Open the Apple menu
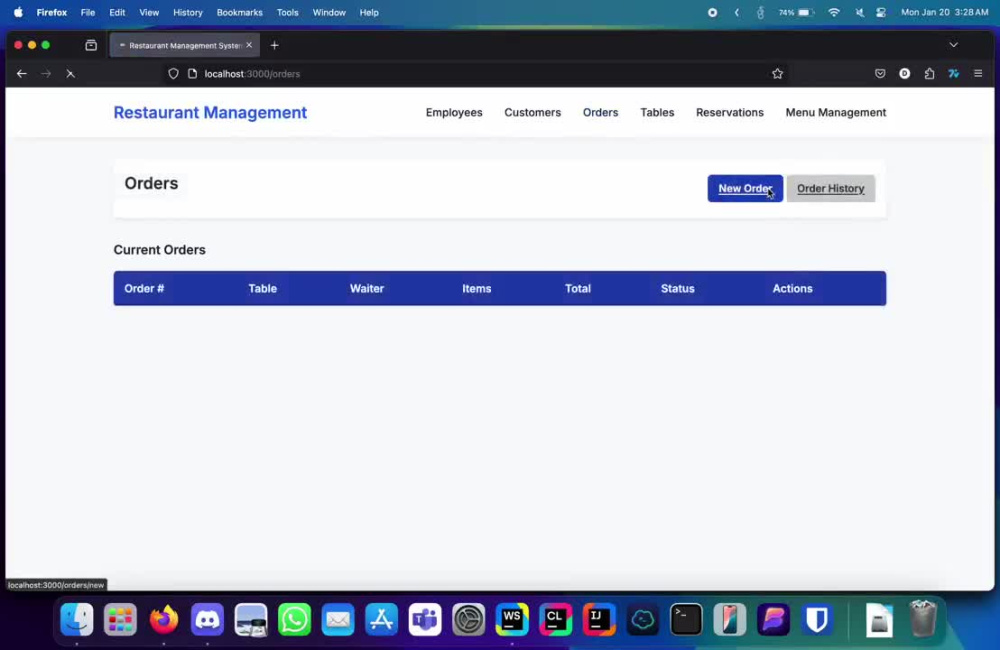This screenshot has height=650, width=1000. 18,12
